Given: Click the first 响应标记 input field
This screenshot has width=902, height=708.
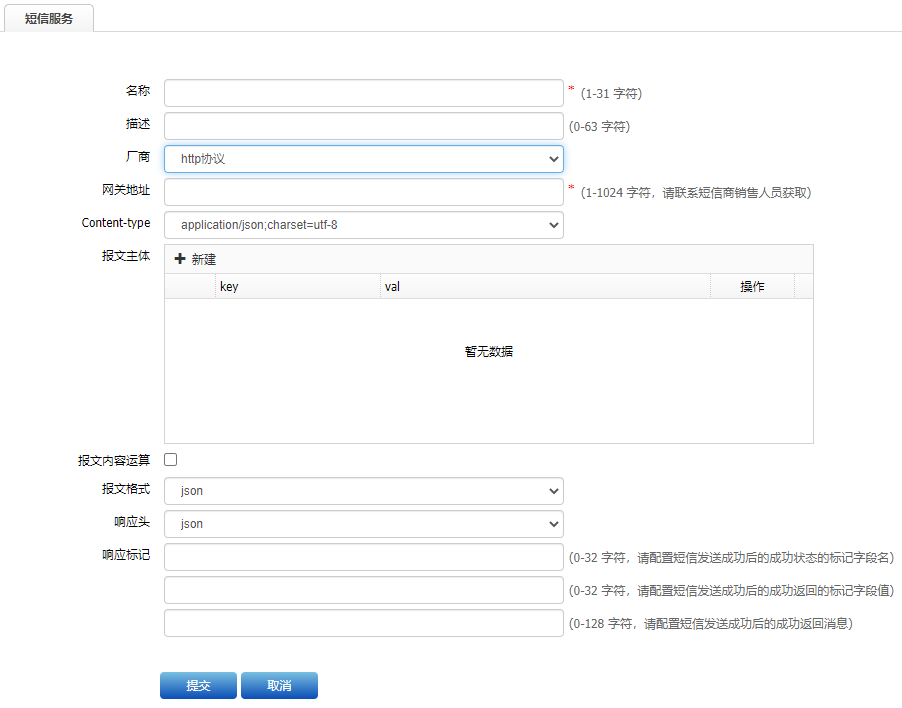Looking at the screenshot, I should (x=363, y=557).
